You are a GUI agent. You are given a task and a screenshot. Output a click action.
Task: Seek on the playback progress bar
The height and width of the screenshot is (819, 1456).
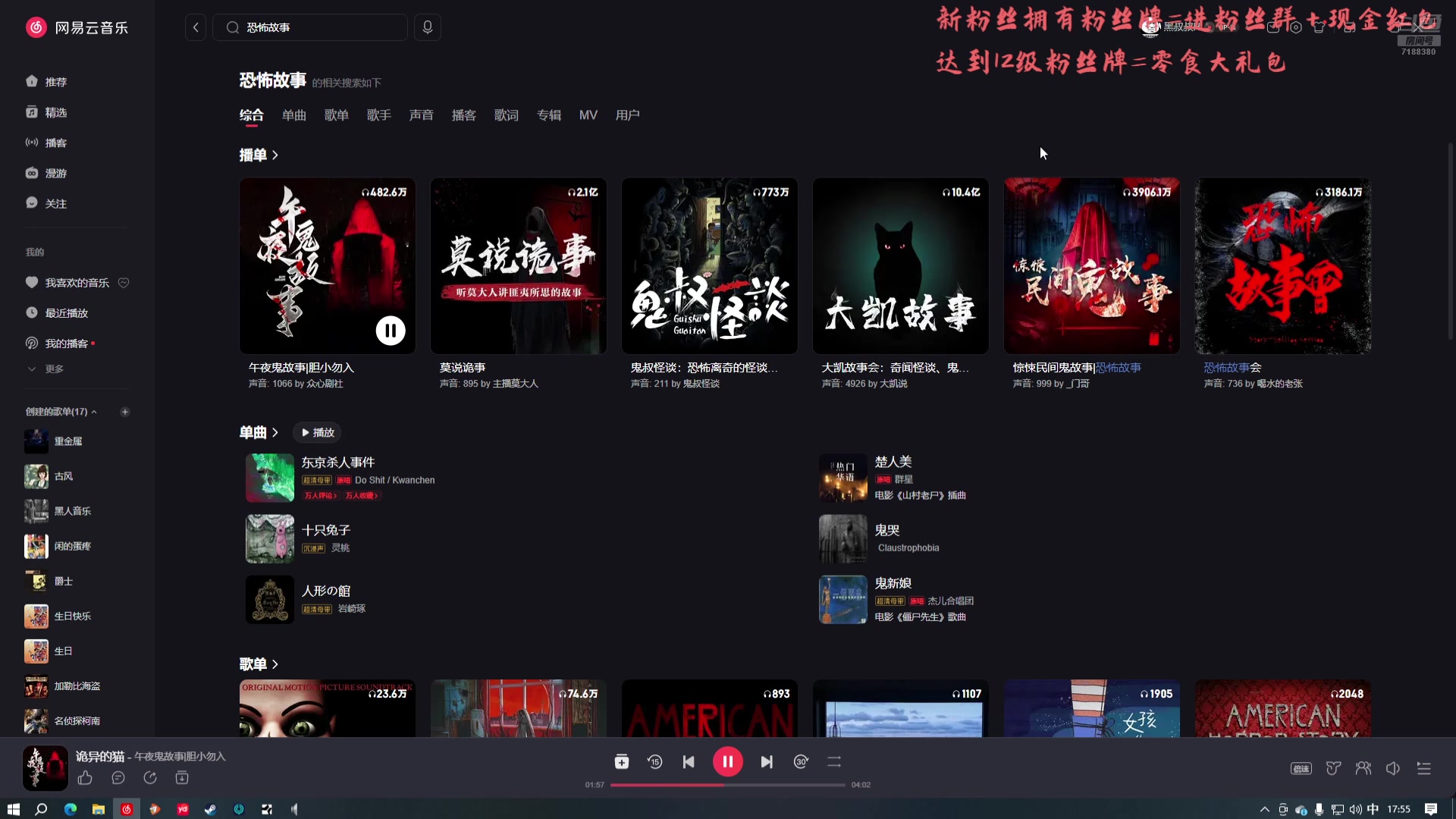click(728, 785)
